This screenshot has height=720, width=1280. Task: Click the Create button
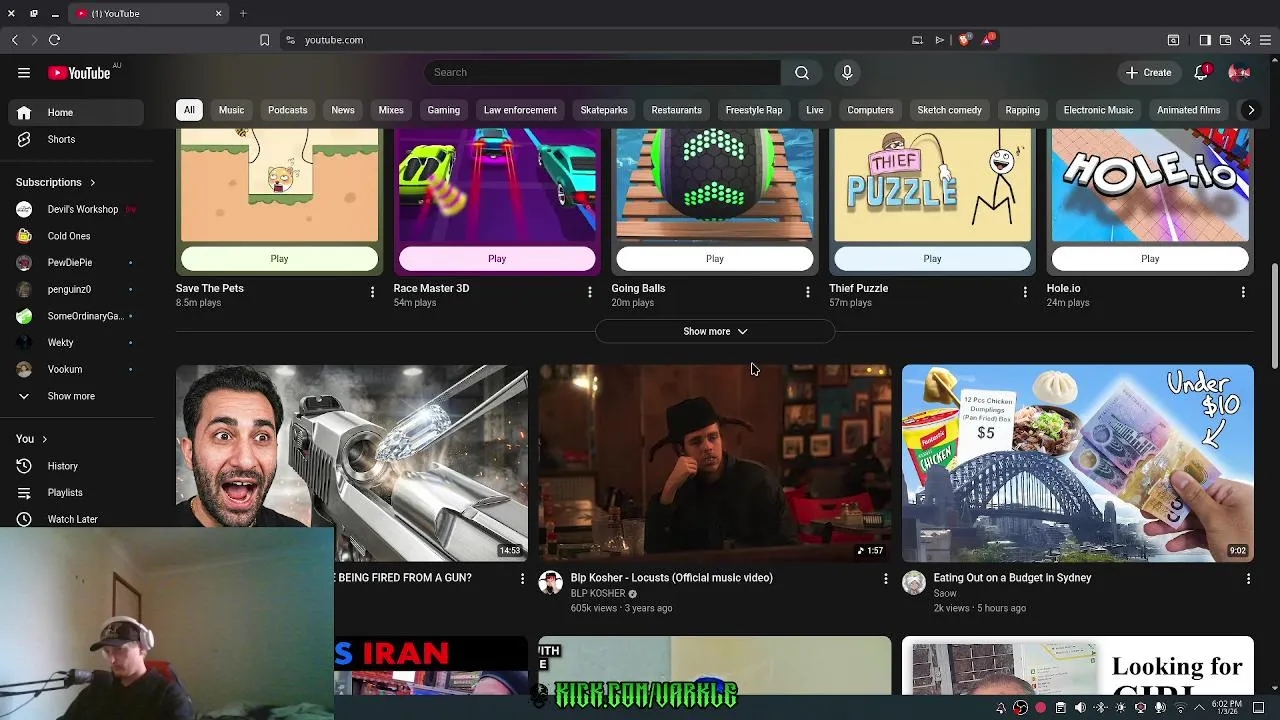click(x=1148, y=72)
